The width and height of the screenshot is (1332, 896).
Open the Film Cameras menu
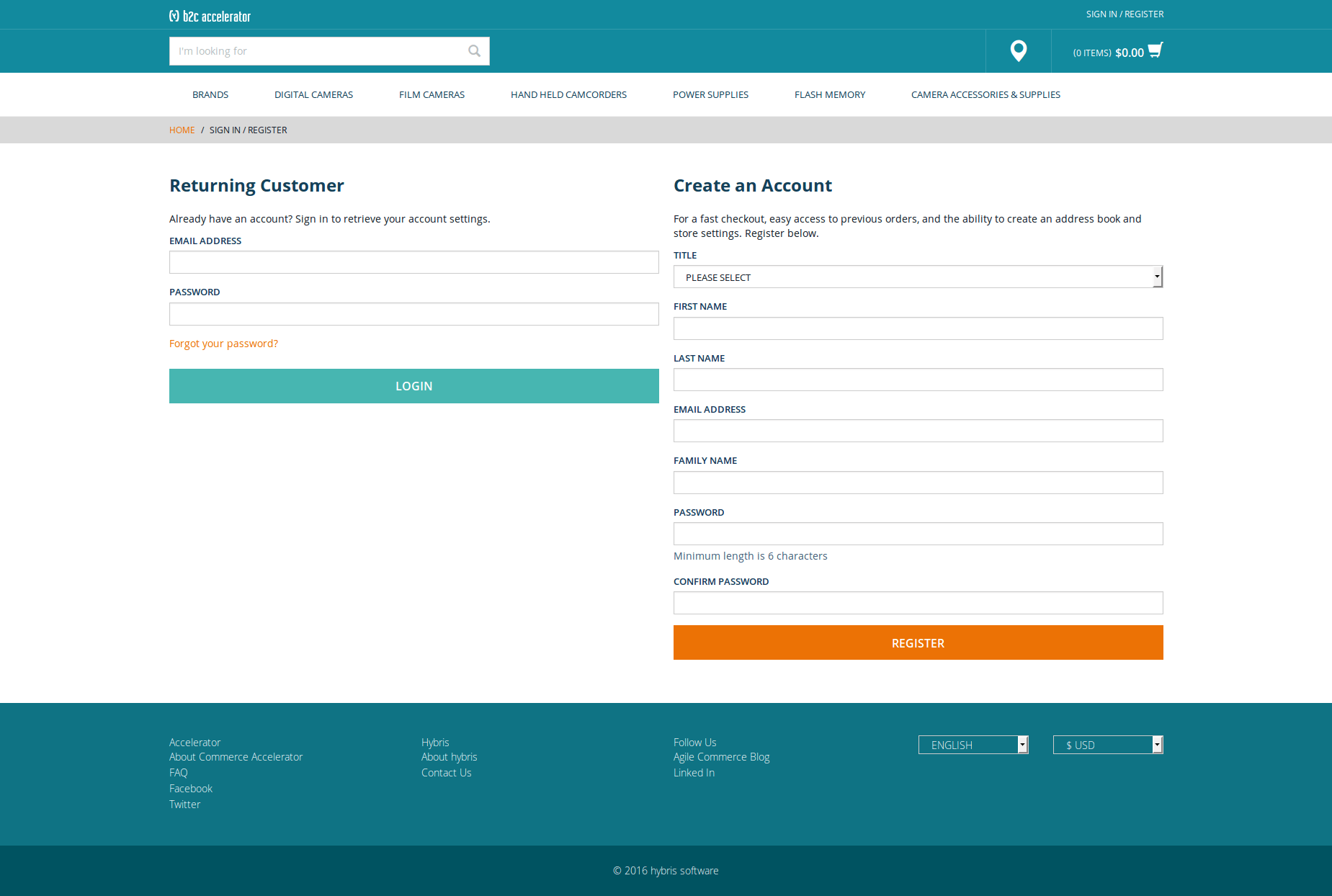(432, 94)
